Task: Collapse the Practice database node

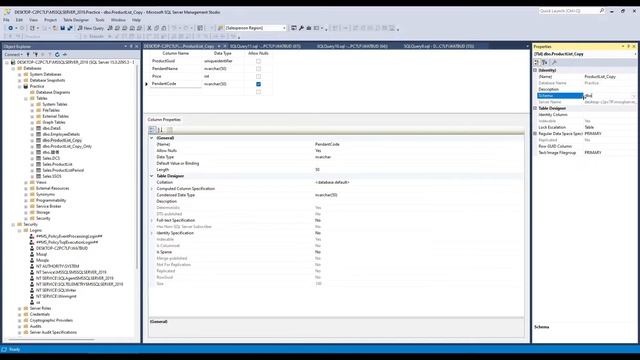Action: pos(20,87)
